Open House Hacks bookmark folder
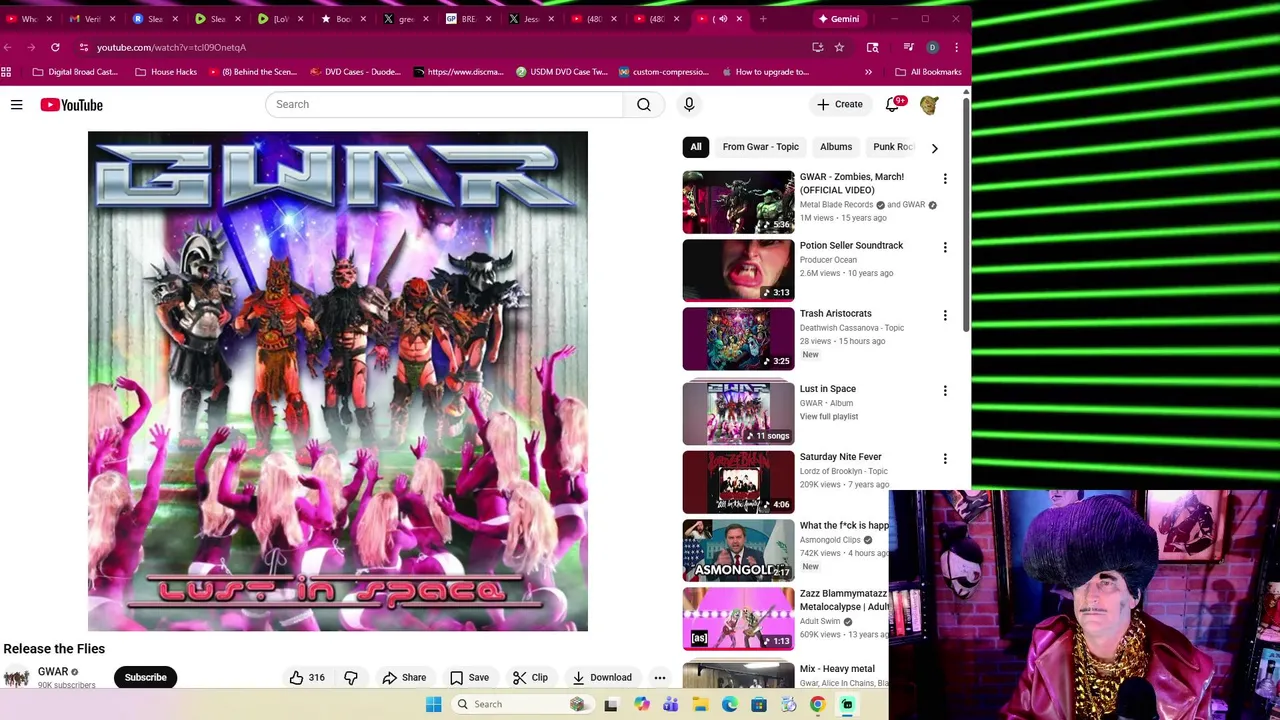The image size is (1280, 720). coord(166,72)
